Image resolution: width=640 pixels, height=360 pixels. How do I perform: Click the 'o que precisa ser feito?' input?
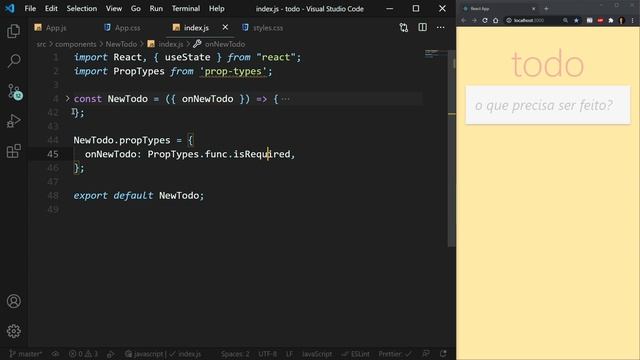548,105
